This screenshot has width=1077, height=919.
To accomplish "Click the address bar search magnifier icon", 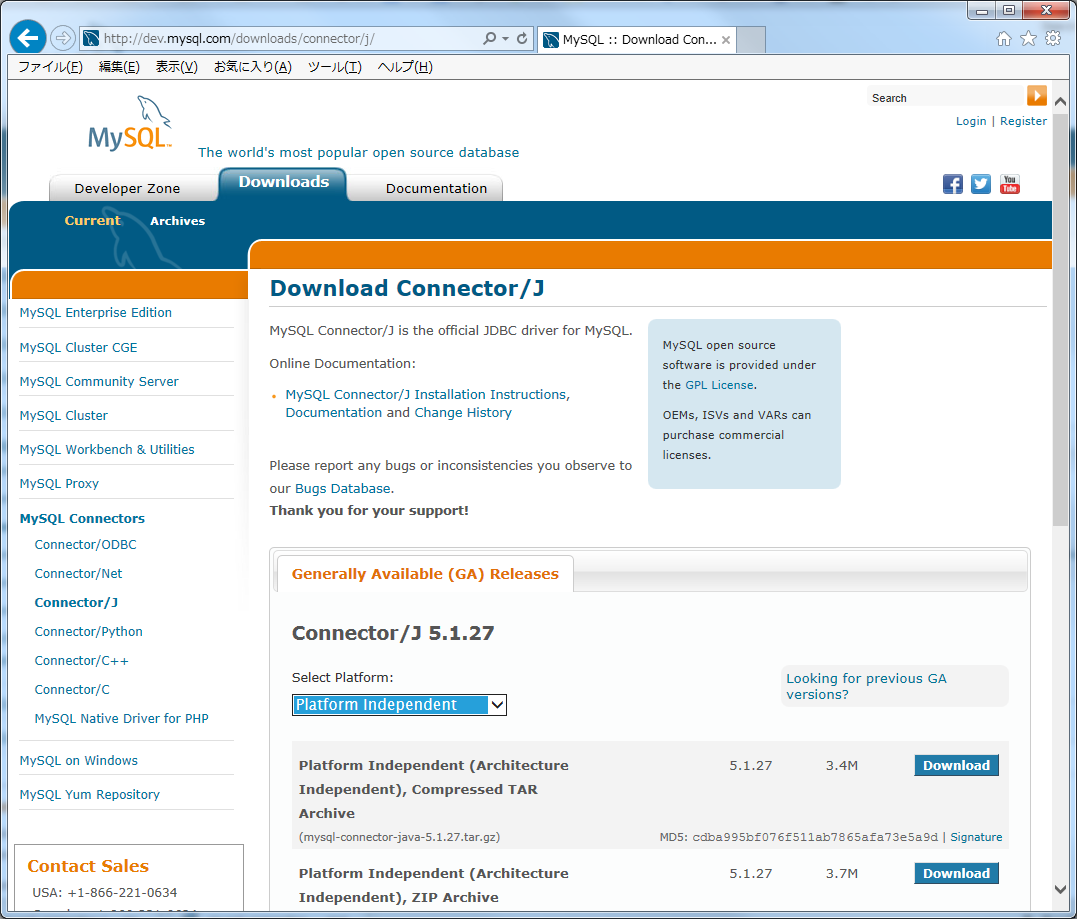I will (490, 38).
